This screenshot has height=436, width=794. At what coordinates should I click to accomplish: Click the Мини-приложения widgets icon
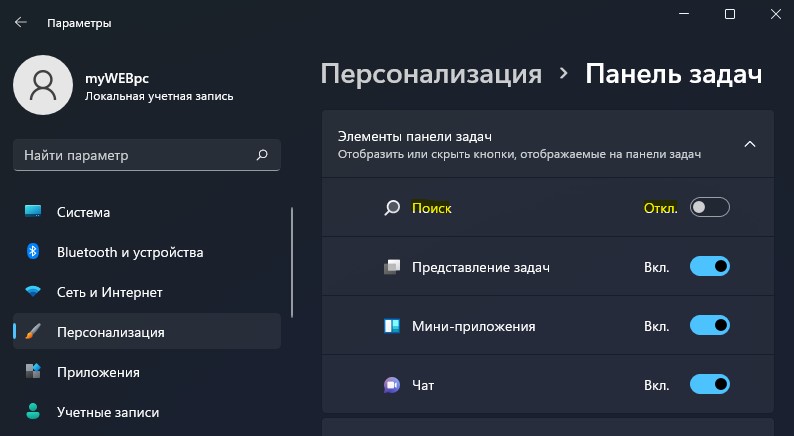point(392,326)
